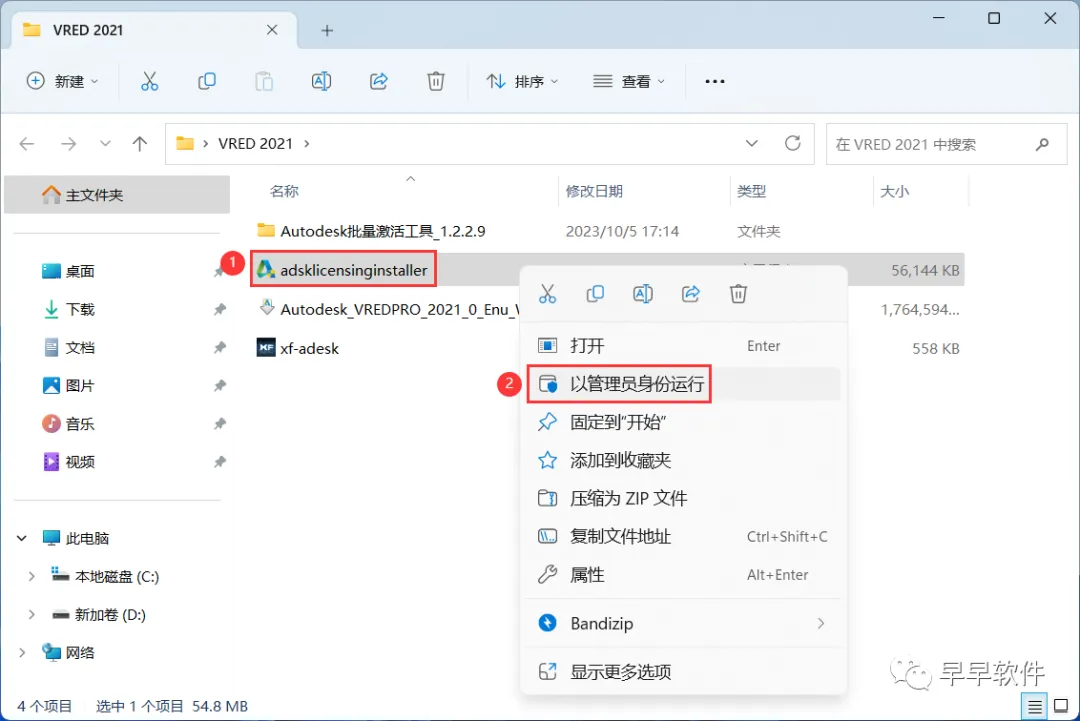Screen dimensions: 1080x721
Task: Click the Rename icon in the context menu
Action: (x=643, y=294)
